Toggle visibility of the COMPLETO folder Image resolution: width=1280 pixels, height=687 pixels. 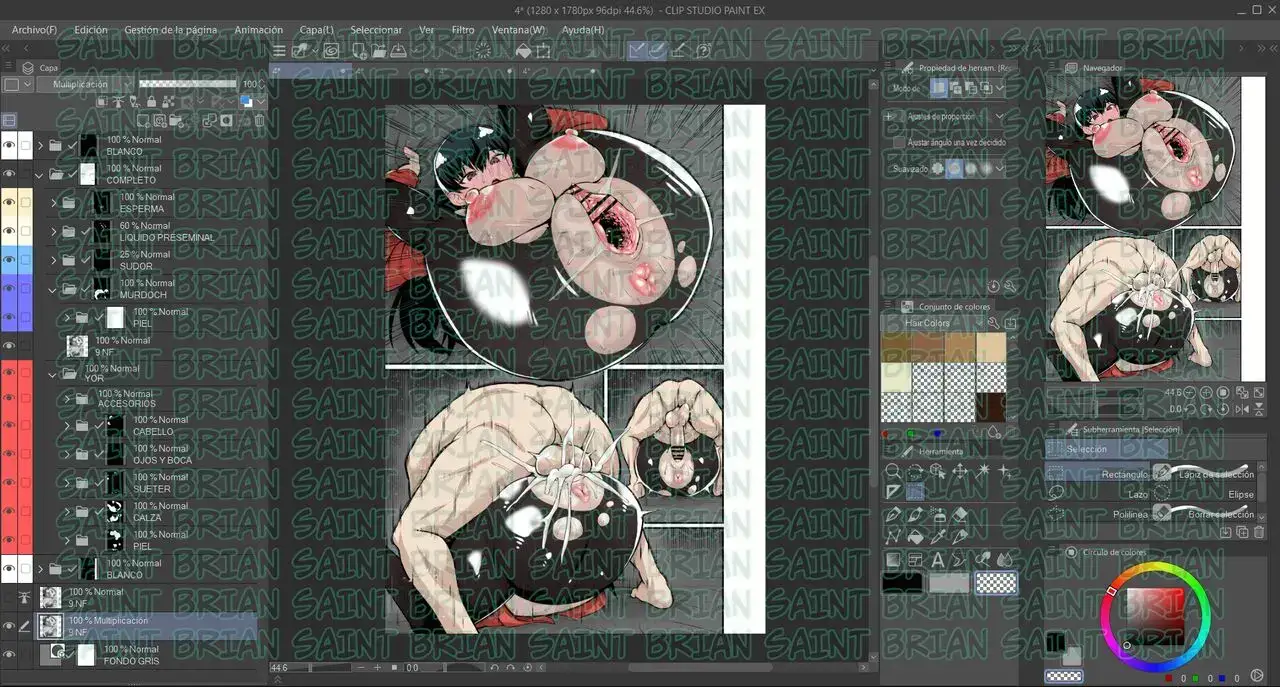[9, 174]
